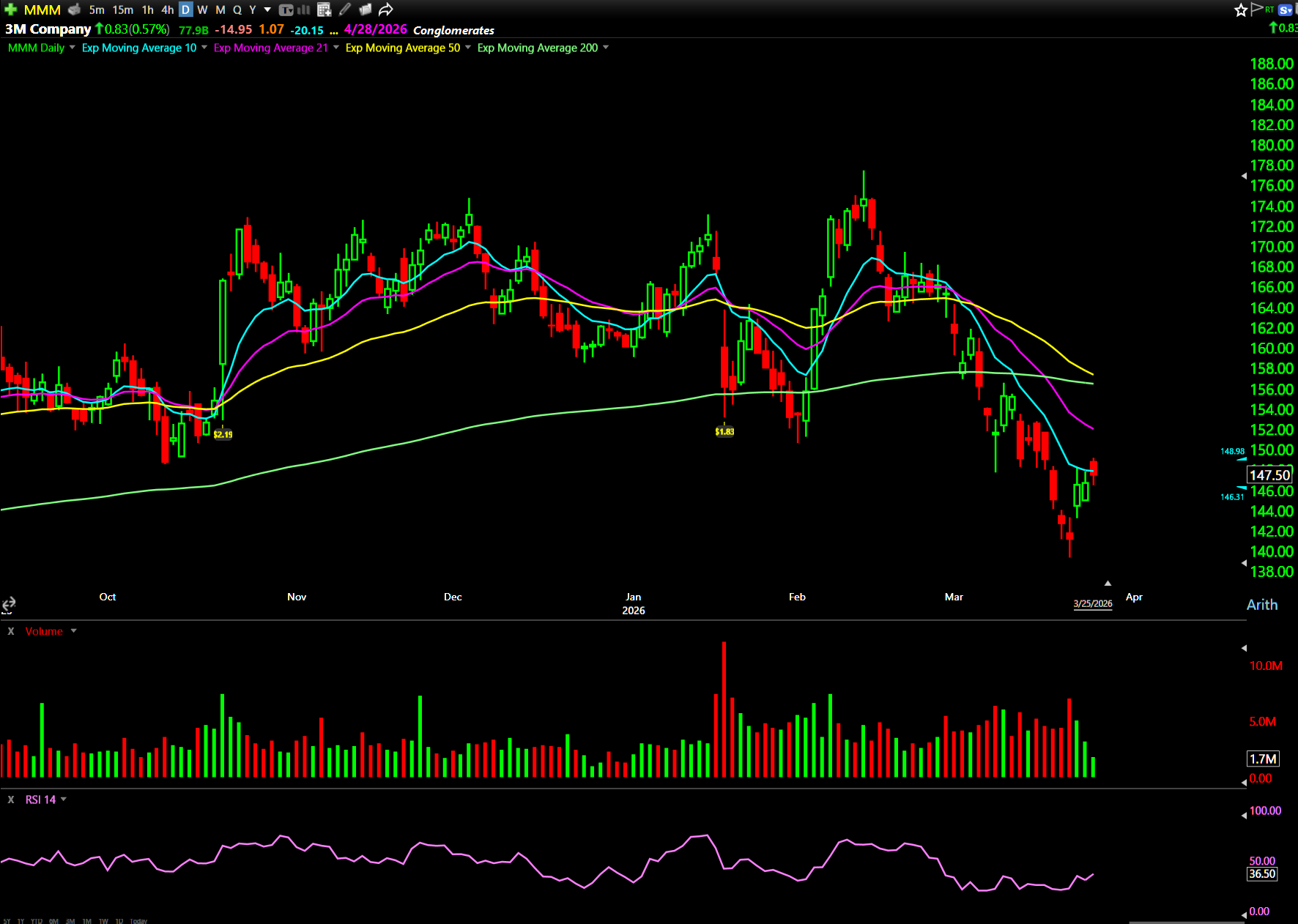Click the 4/28/2026 earnings date
This screenshot has height=924, width=1298.
point(375,29)
